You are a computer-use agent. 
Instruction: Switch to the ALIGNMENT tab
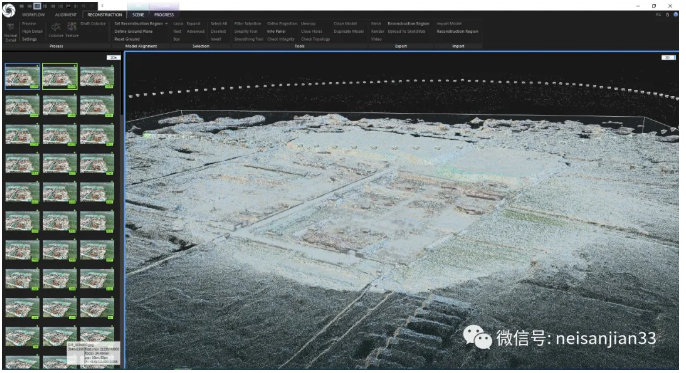tap(66, 15)
